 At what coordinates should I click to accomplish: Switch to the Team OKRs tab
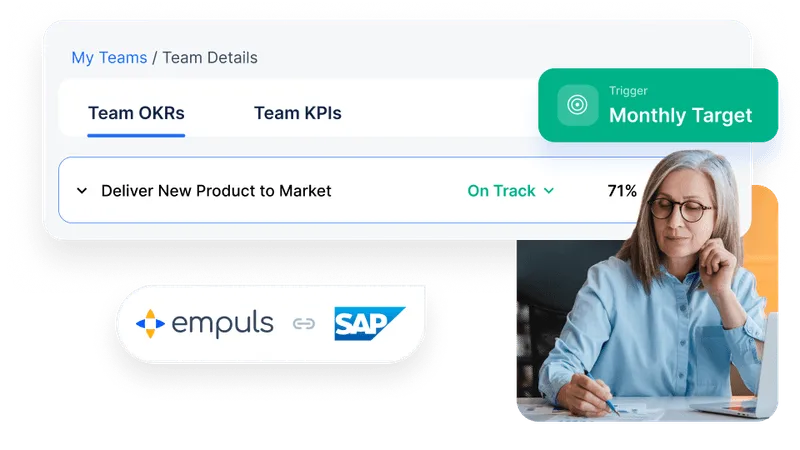point(136,113)
